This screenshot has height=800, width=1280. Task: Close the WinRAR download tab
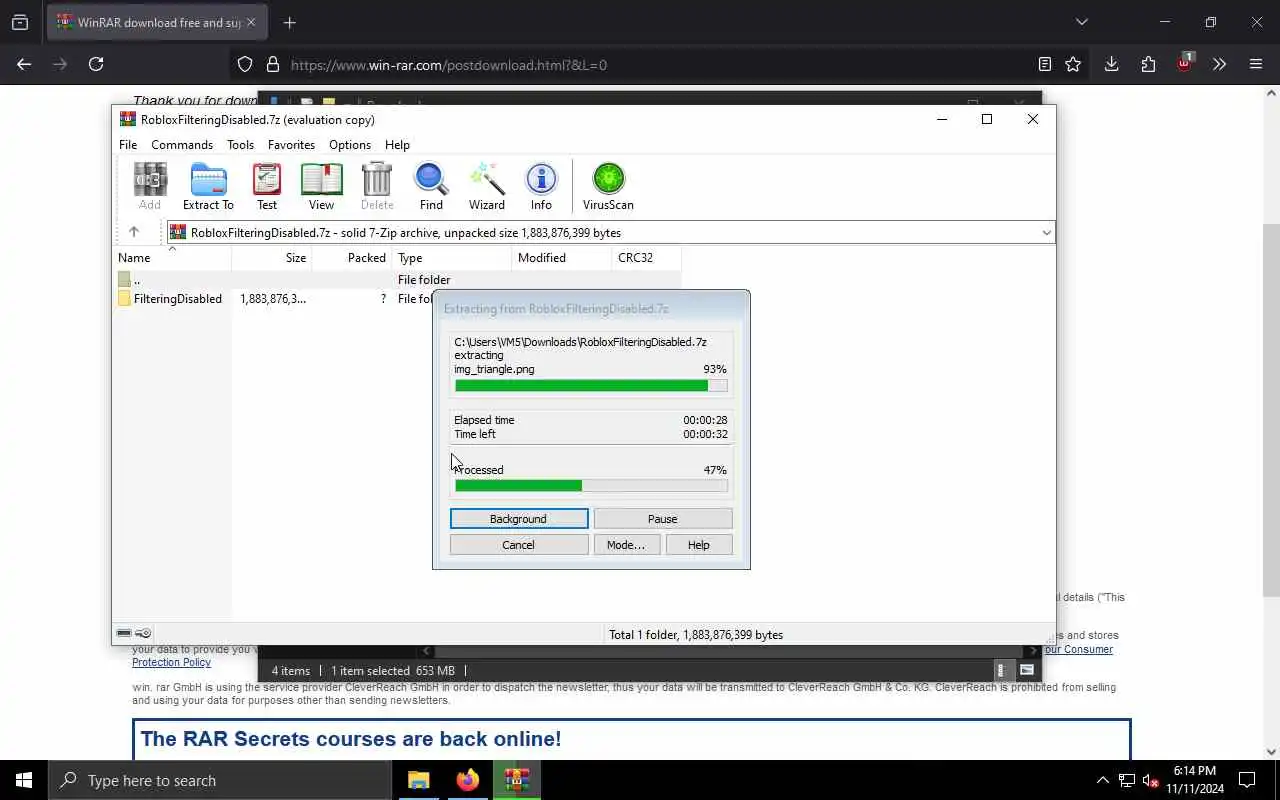[251, 22]
